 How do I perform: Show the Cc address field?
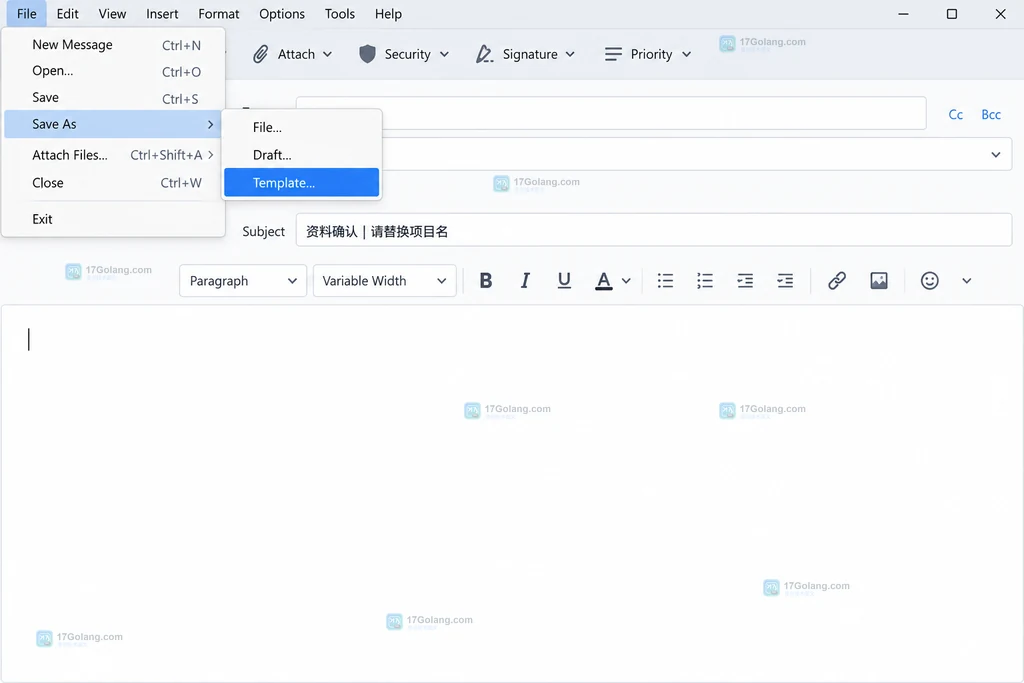click(955, 114)
